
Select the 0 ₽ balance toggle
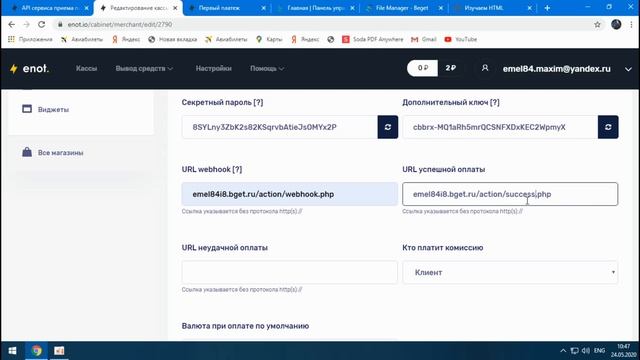coord(422,68)
